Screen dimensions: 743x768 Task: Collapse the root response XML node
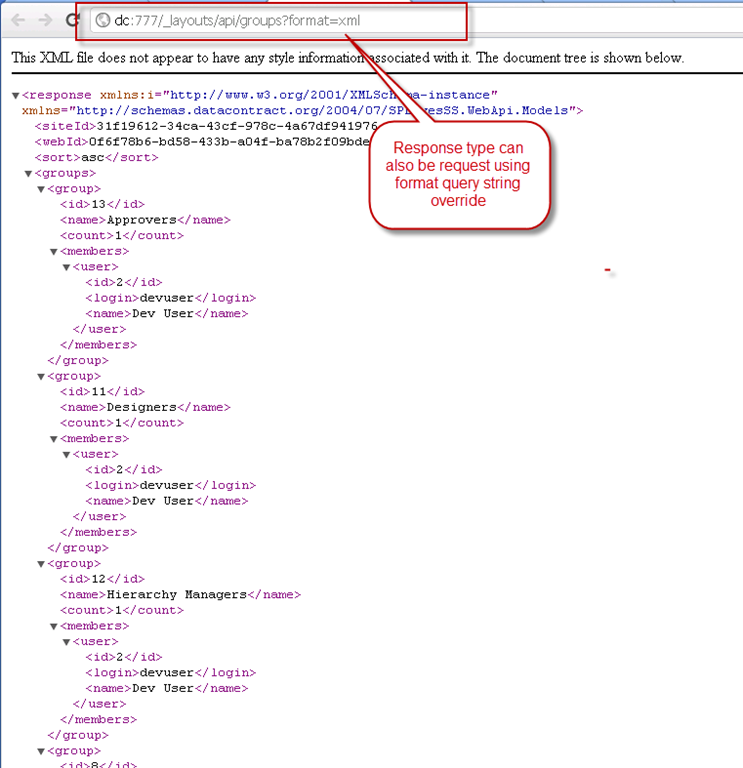(16, 96)
